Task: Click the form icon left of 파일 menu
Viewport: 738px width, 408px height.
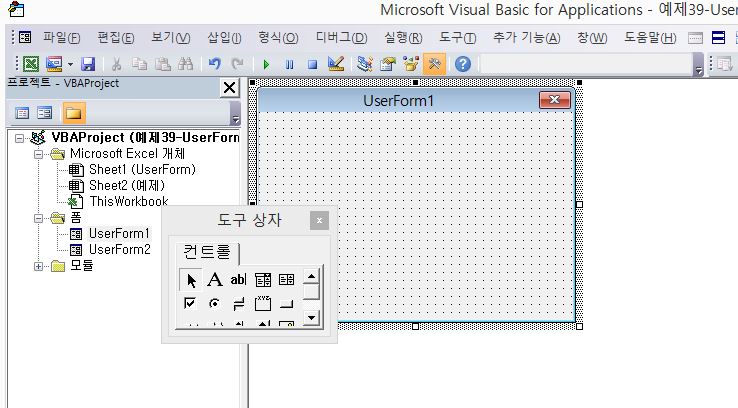Action: [25, 38]
